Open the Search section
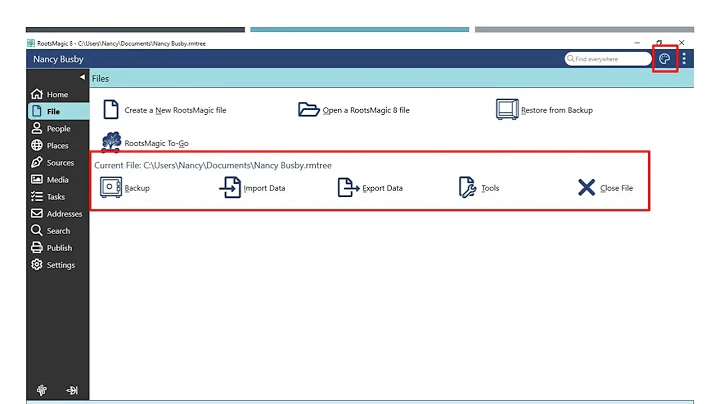 tap(58, 230)
